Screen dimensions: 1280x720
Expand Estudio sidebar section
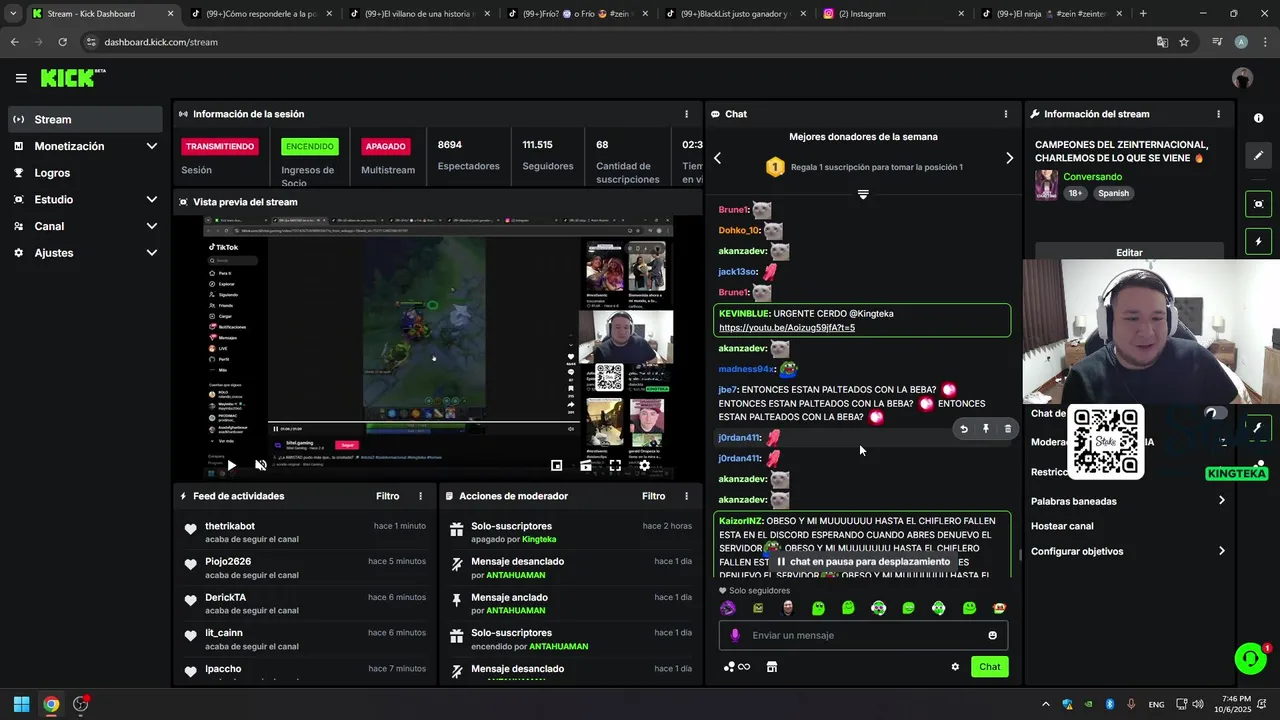(85, 199)
